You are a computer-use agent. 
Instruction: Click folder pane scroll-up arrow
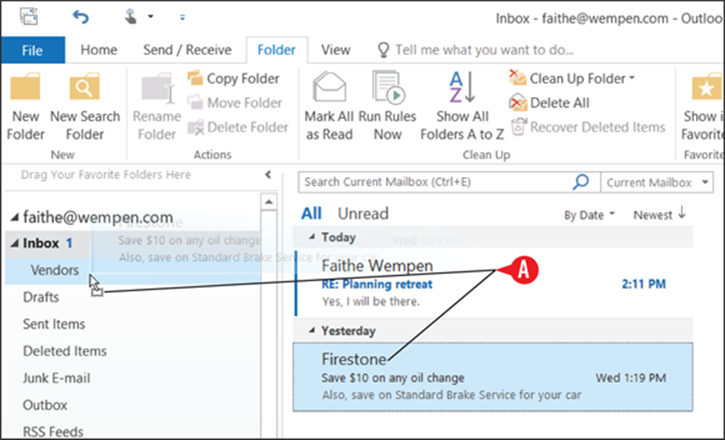click(269, 202)
